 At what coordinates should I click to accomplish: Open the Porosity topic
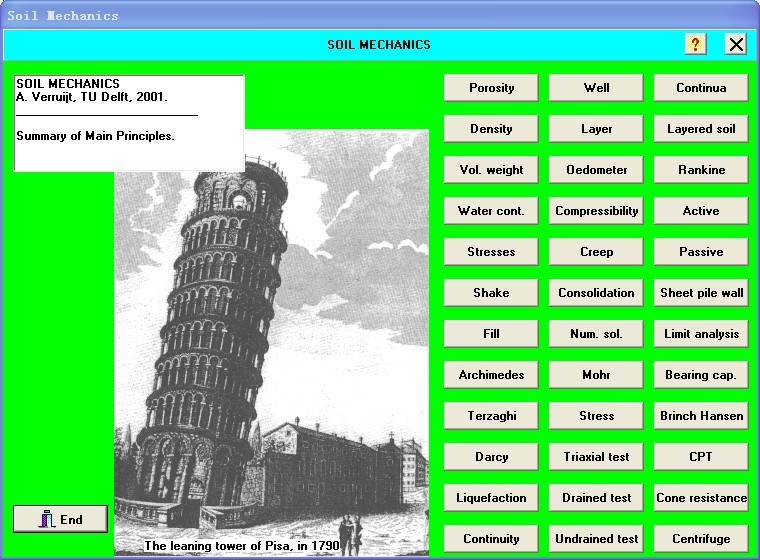coord(491,88)
